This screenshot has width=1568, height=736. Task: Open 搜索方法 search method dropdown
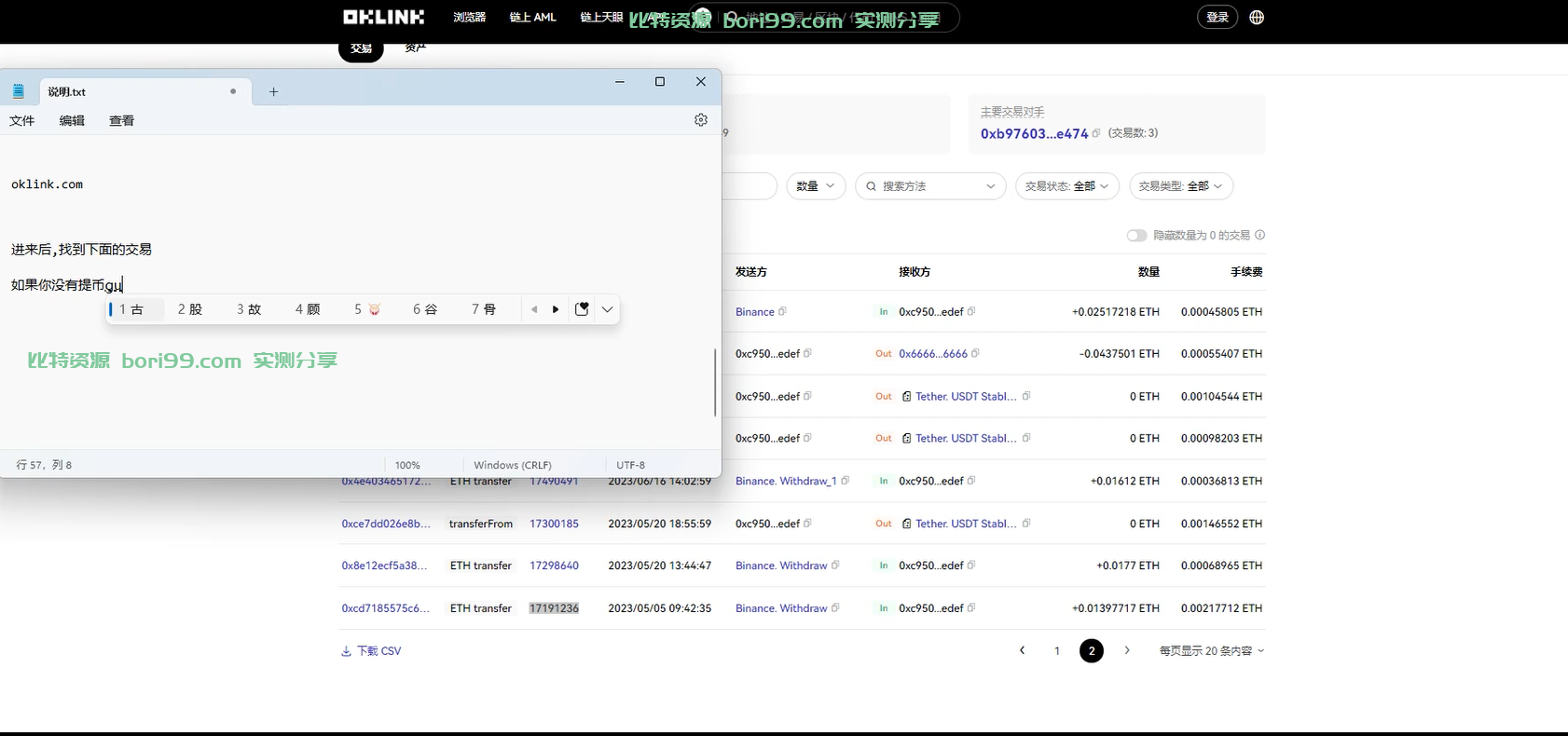[930, 186]
